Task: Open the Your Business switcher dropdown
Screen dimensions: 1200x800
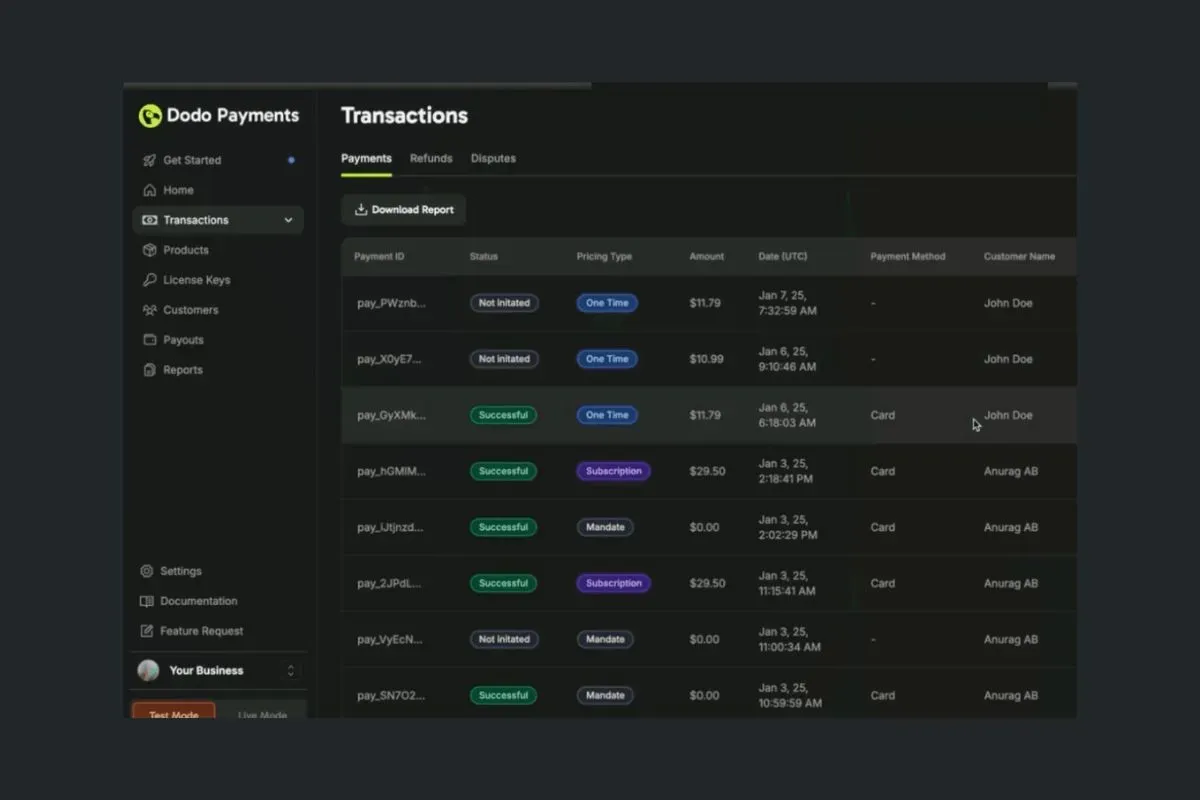Action: [x=291, y=671]
